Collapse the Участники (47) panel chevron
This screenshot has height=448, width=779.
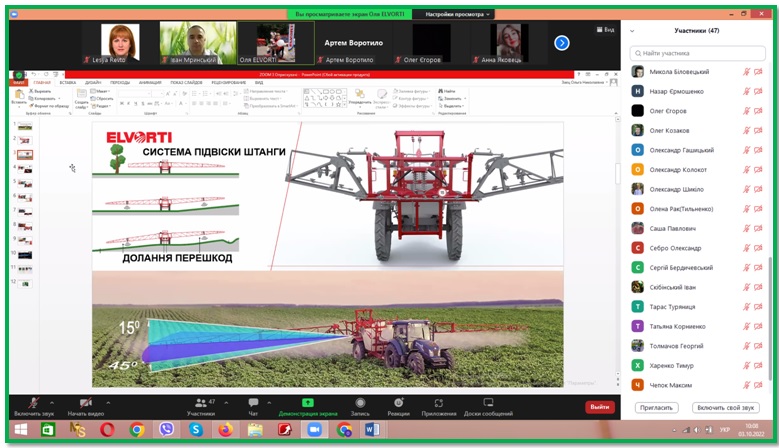point(632,31)
